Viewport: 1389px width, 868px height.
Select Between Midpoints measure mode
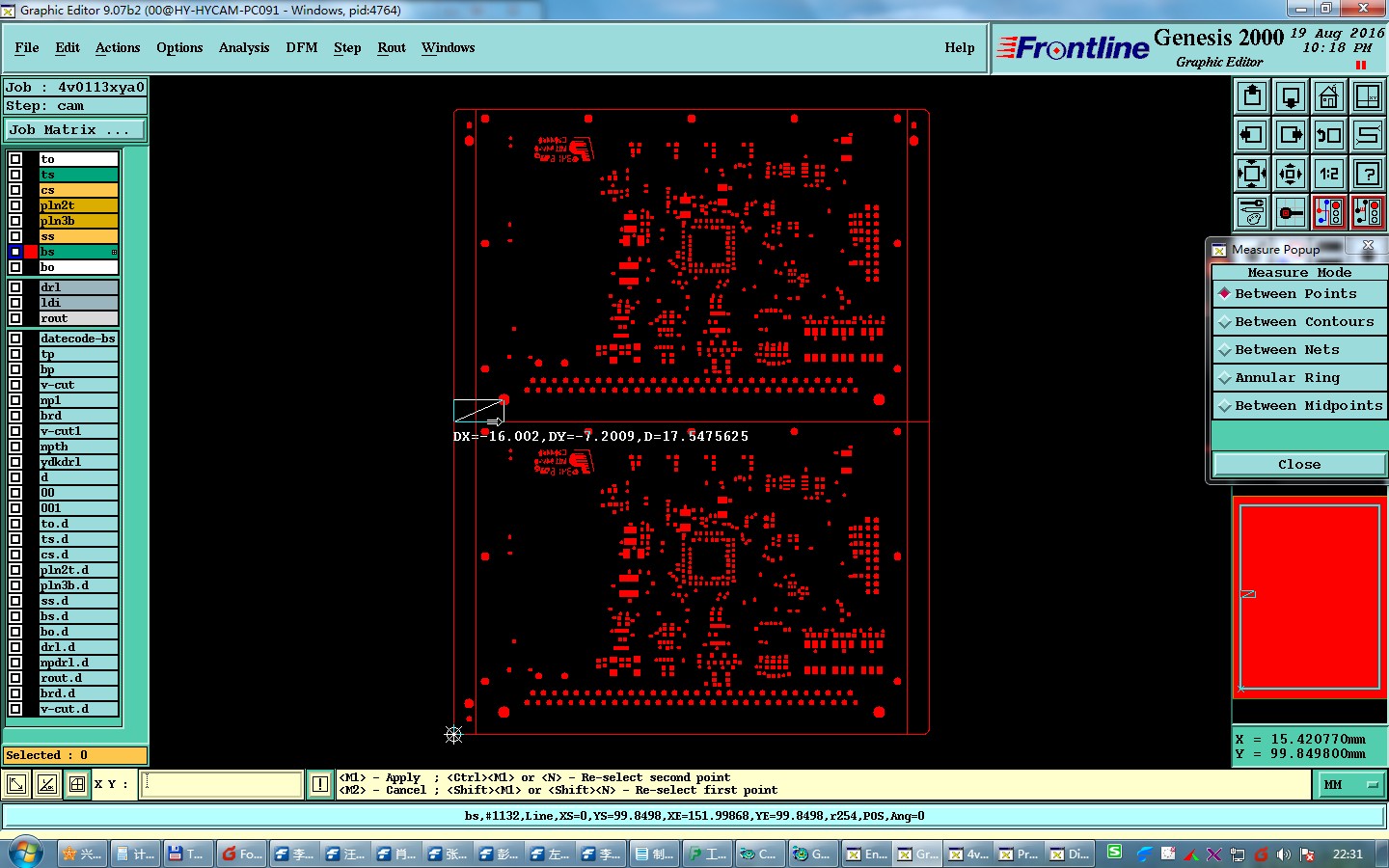pyautogui.click(x=1299, y=406)
